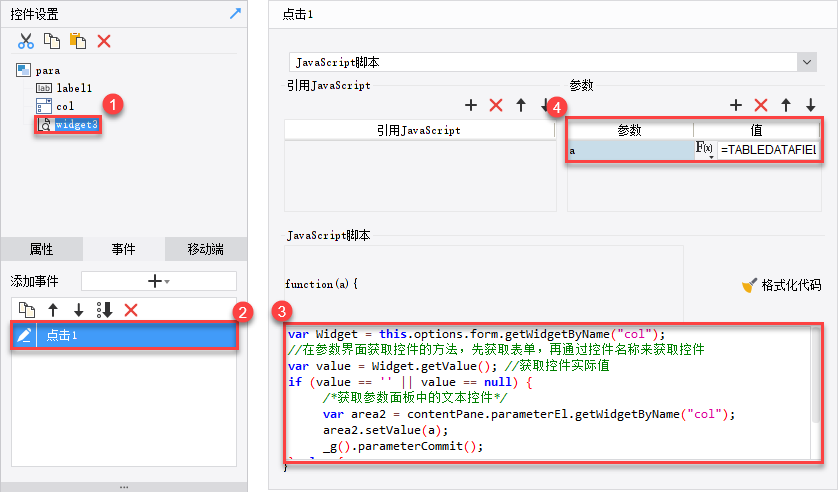Image resolution: width=838 pixels, height=492 pixels.
Task: Open the F(x) formula type dropdown
Action: click(704, 150)
